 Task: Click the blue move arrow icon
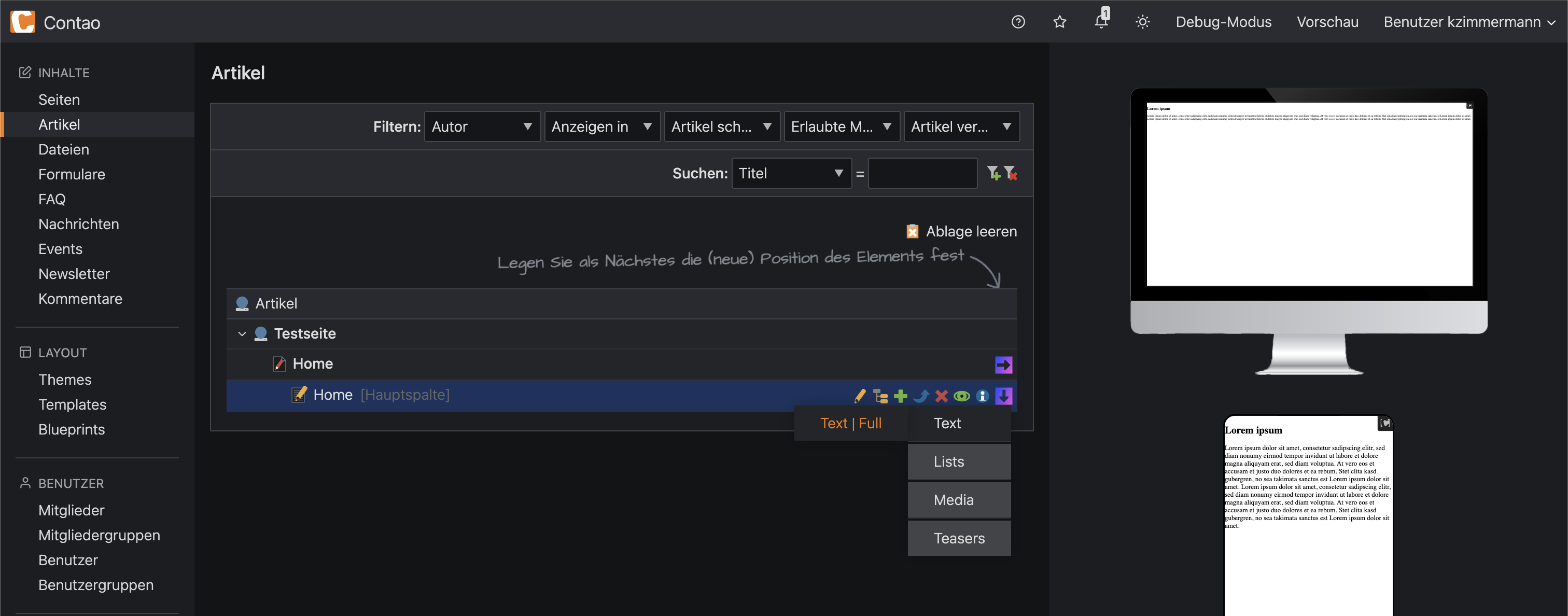click(x=921, y=396)
